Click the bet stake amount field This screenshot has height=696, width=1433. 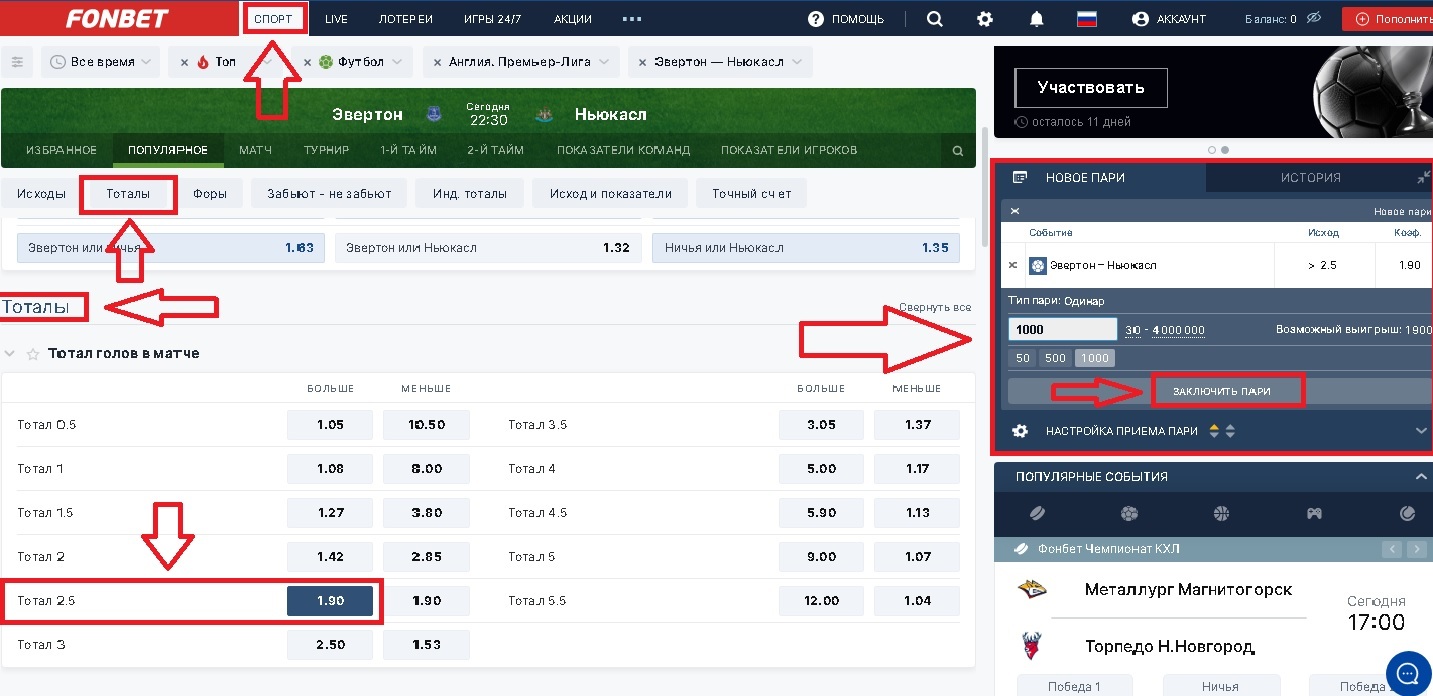(x=1062, y=330)
